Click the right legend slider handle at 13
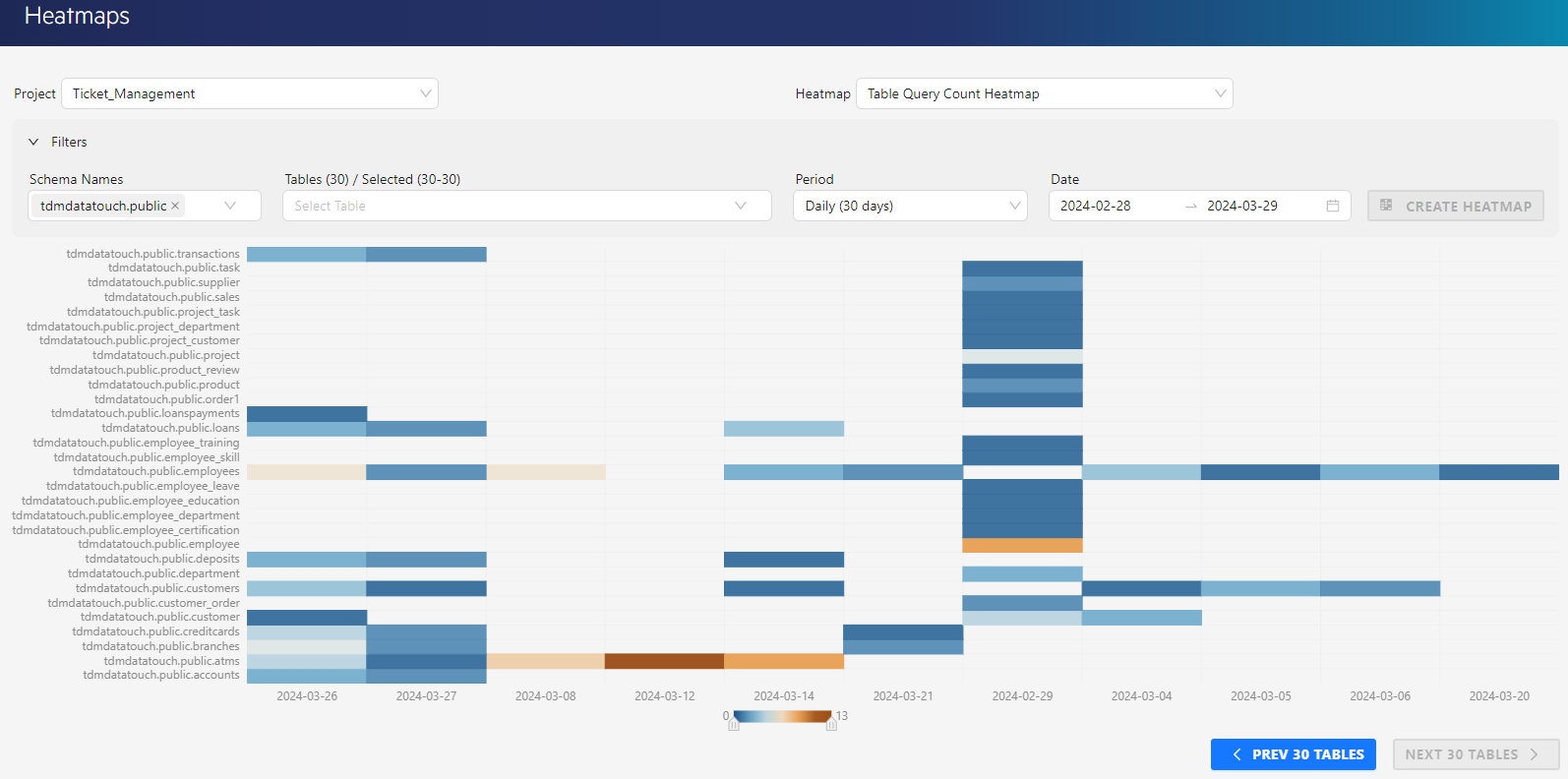 831,724
